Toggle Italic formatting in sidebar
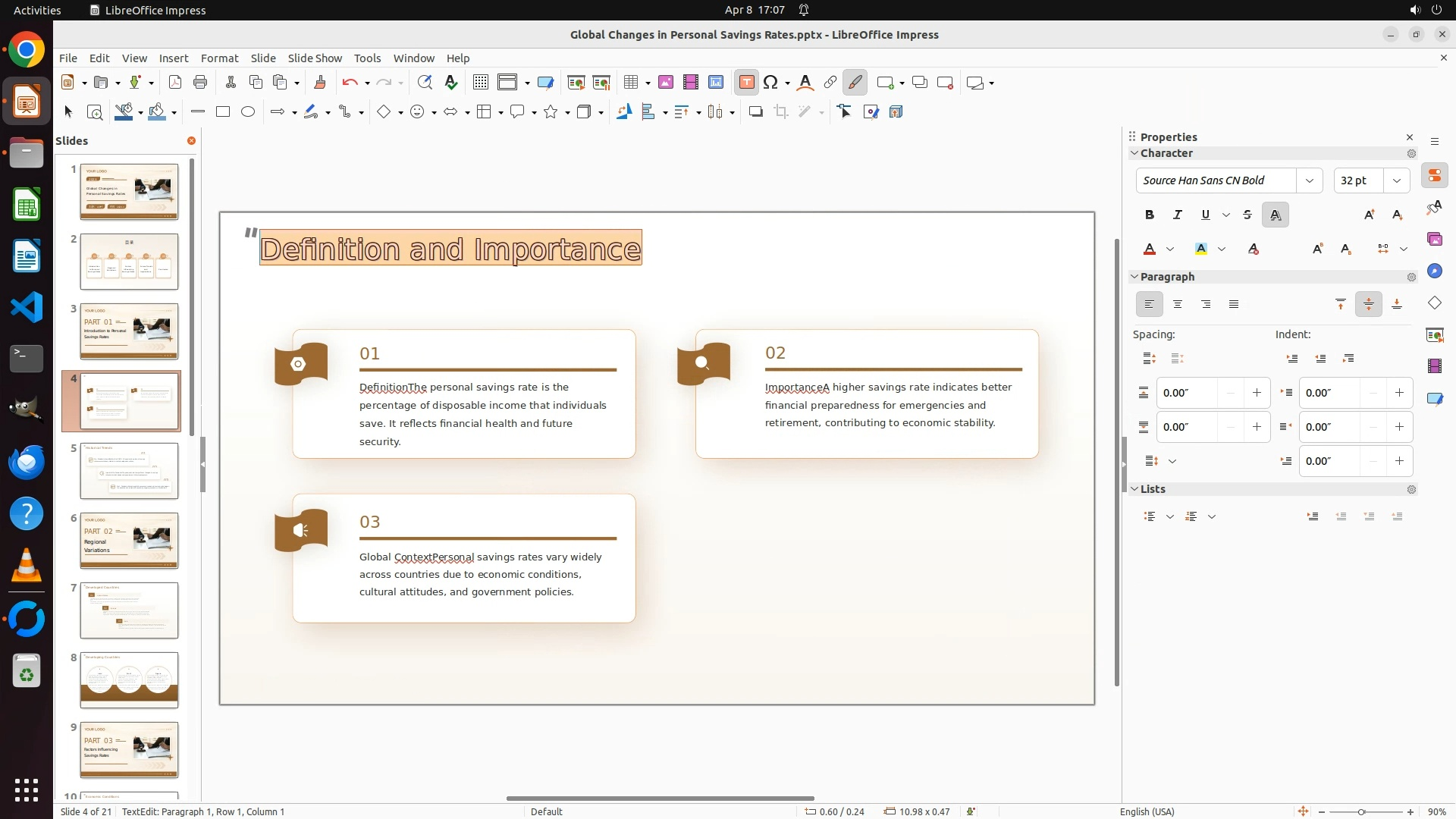Viewport: 1456px width, 819px height. click(1178, 215)
